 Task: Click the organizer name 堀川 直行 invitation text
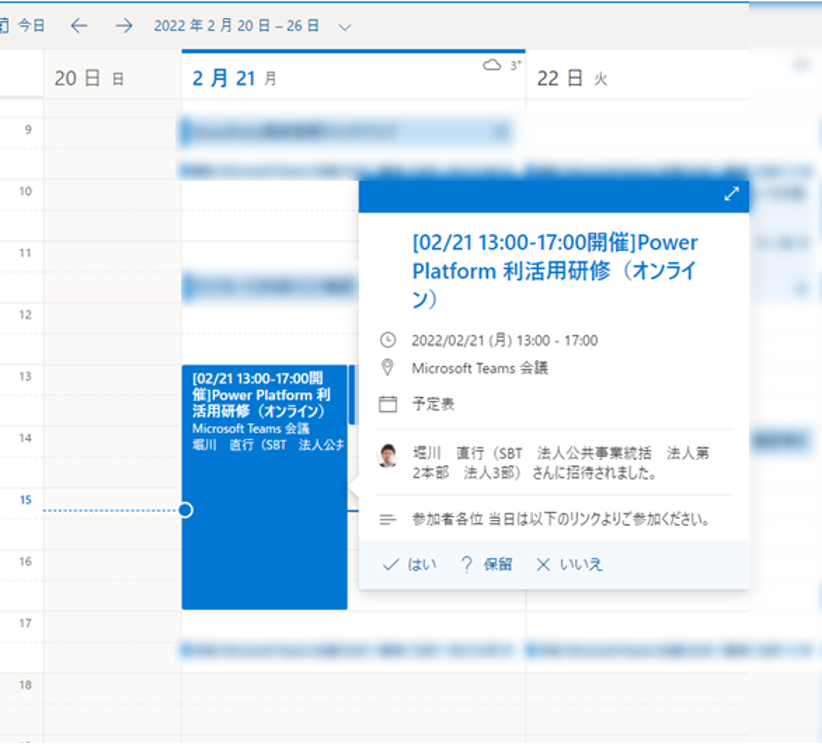coord(560,462)
